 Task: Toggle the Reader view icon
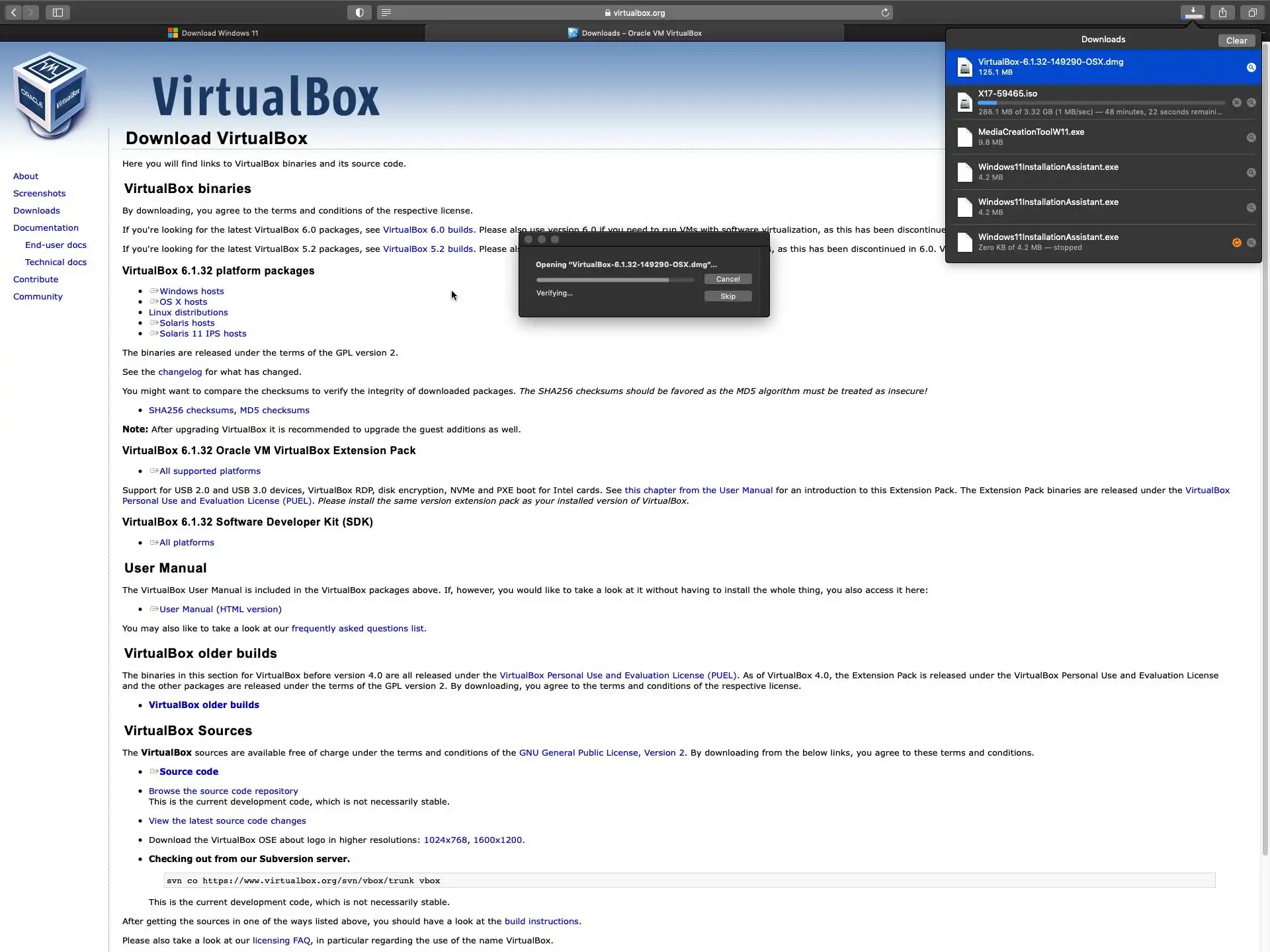[386, 13]
